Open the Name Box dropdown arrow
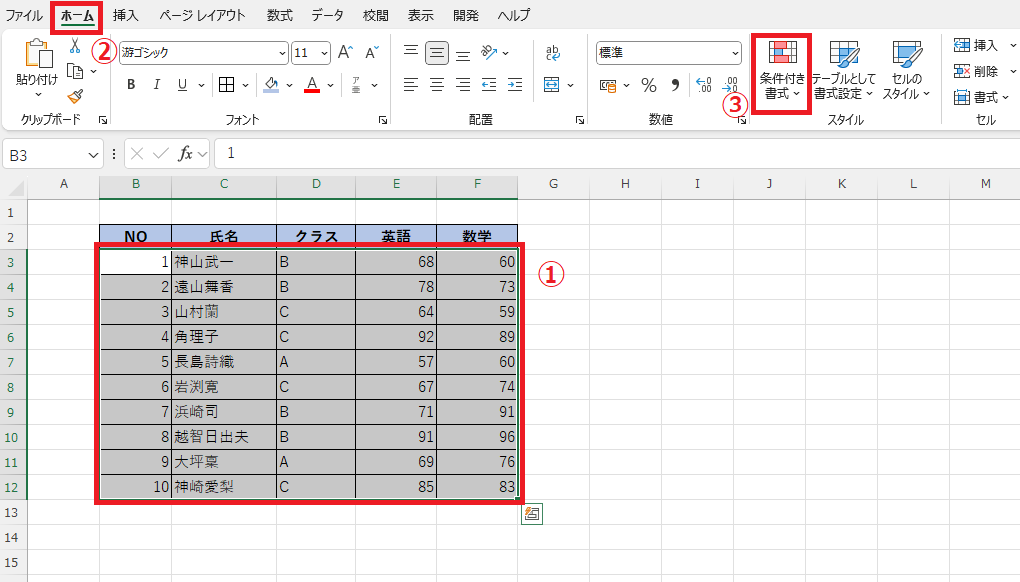 [x=93, y=155]
